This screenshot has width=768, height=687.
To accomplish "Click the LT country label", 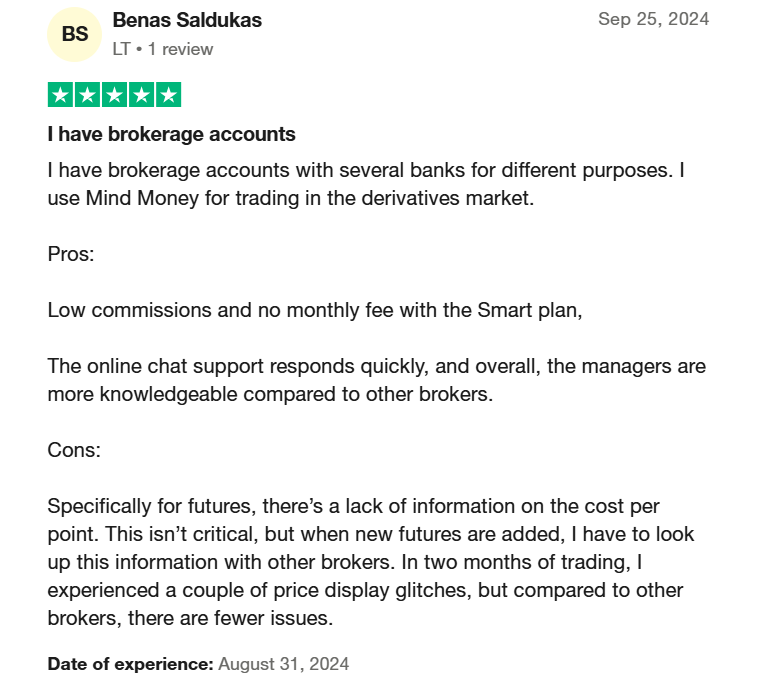I will point(121,49).
